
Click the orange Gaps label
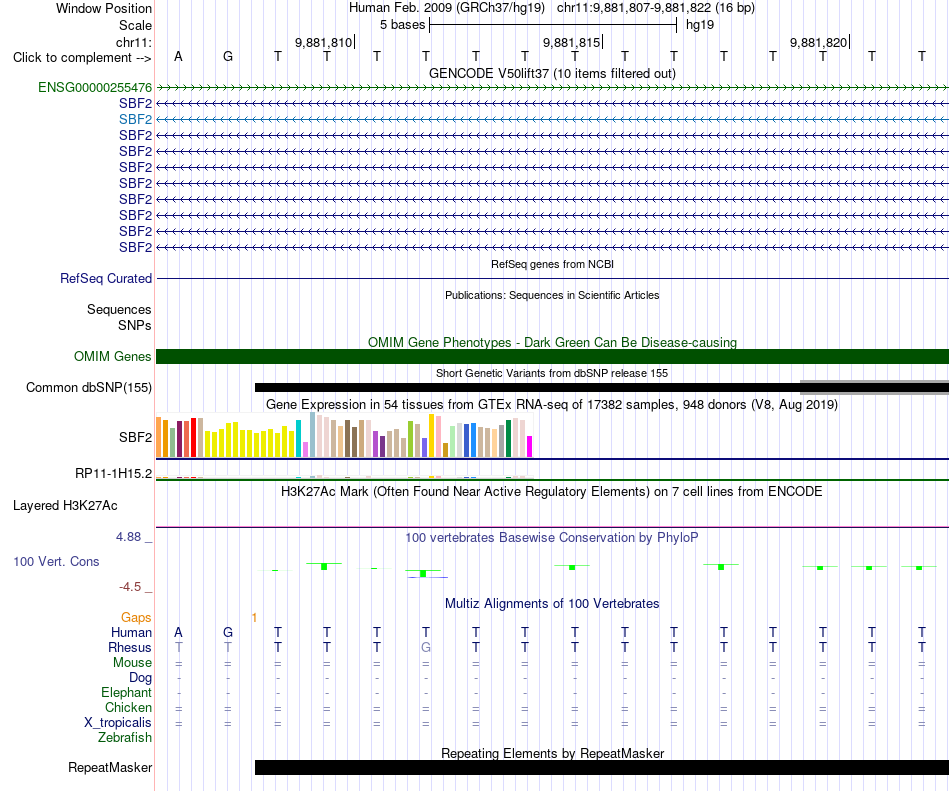pyautogui.click(x=136, y=617)
